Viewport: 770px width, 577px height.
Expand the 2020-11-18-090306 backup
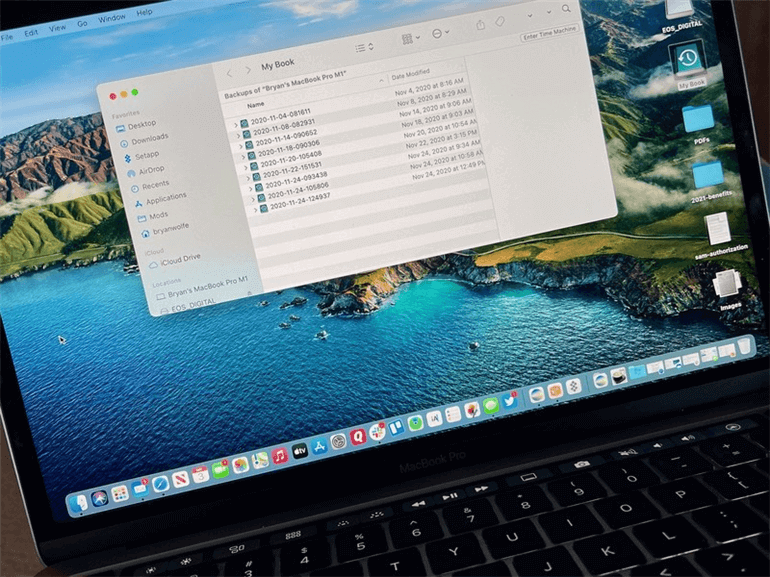[243, 157]
